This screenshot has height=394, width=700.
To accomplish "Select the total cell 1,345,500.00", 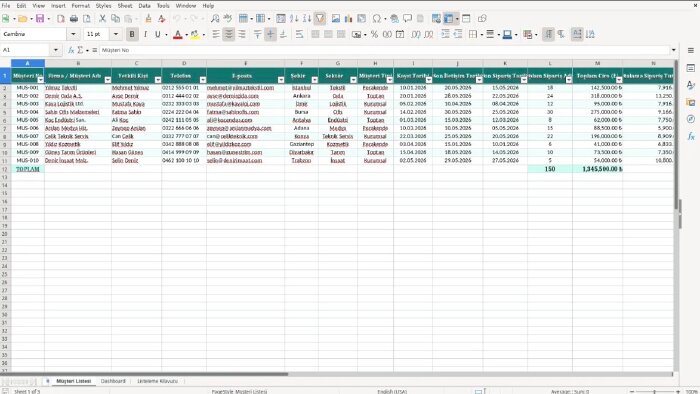I will [597, 169].
